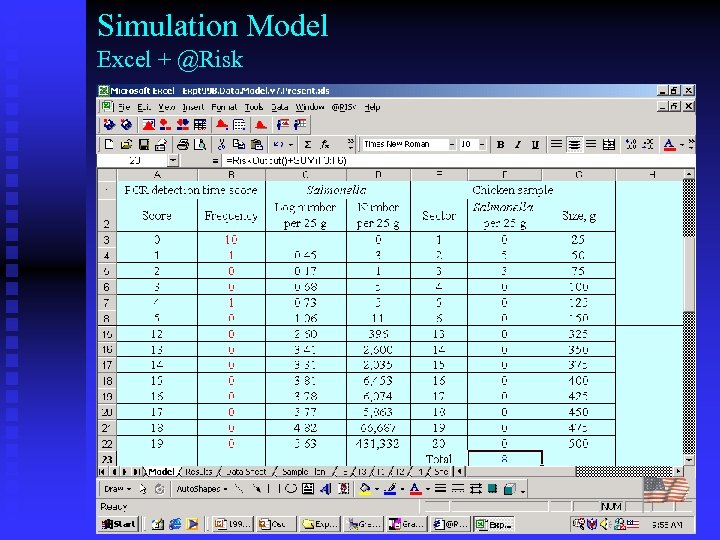Open the Times New Roman font dropdown

tap(451, 145)
